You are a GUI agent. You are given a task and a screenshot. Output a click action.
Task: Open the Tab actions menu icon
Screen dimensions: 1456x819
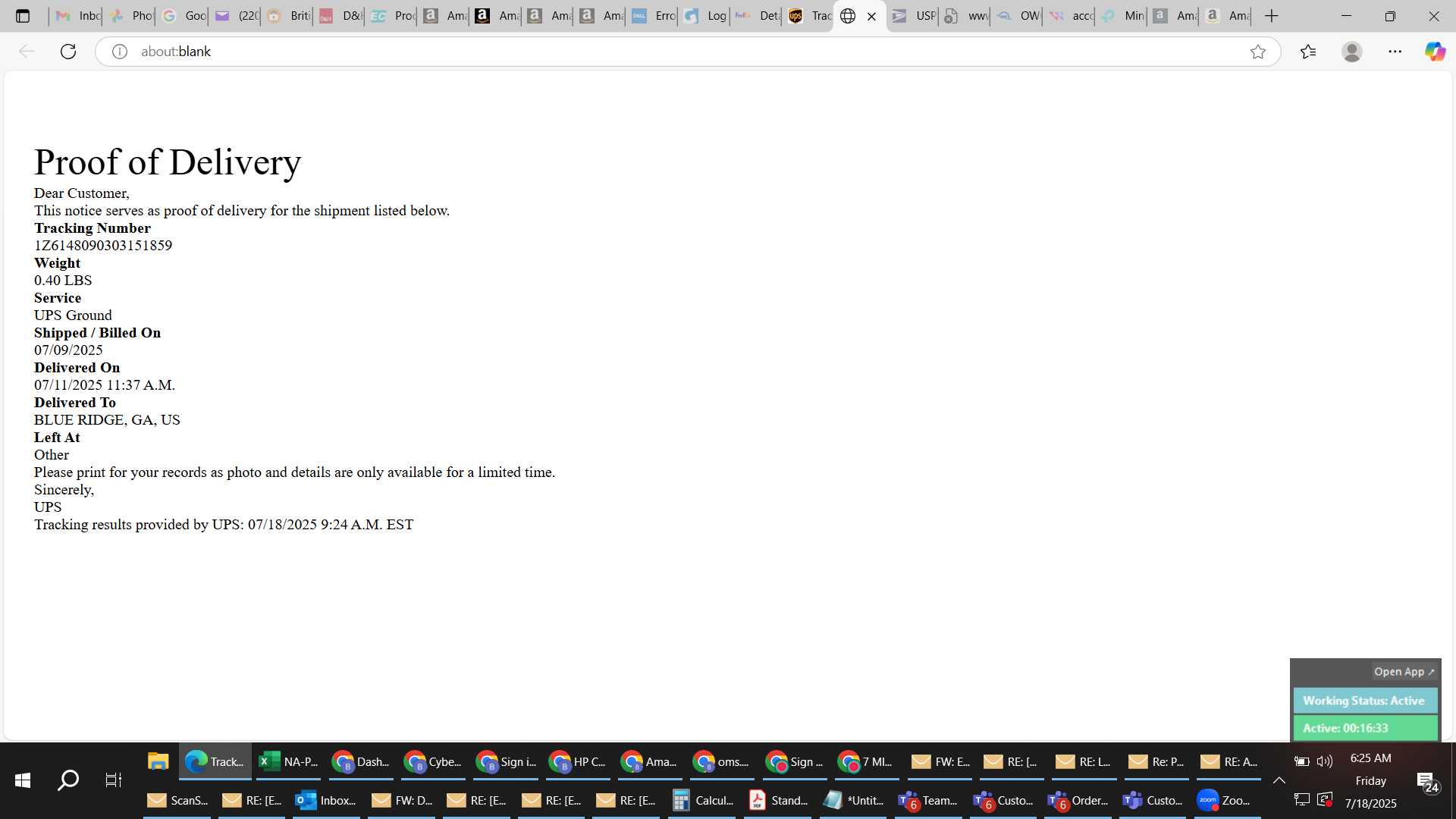pyautogui.click(x=23, y=16)
